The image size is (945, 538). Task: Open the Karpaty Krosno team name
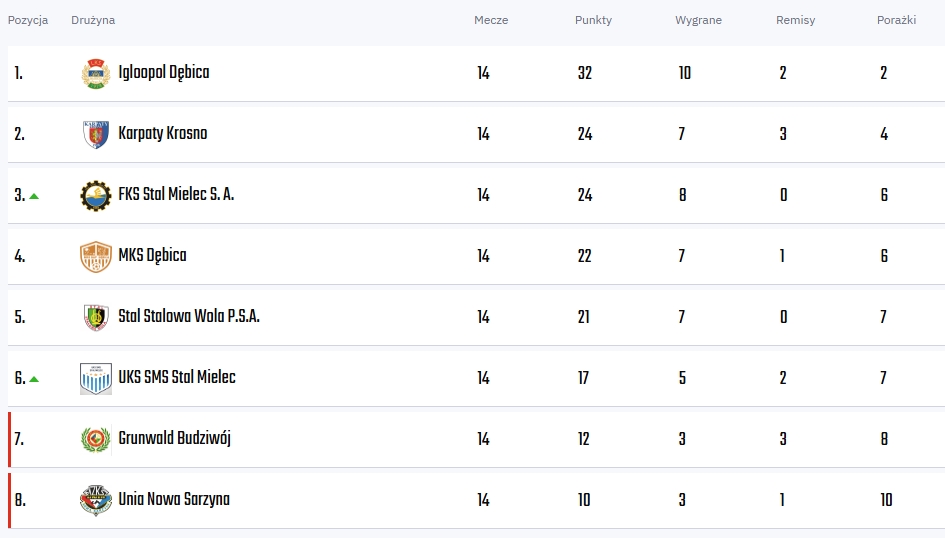[163, 134]
